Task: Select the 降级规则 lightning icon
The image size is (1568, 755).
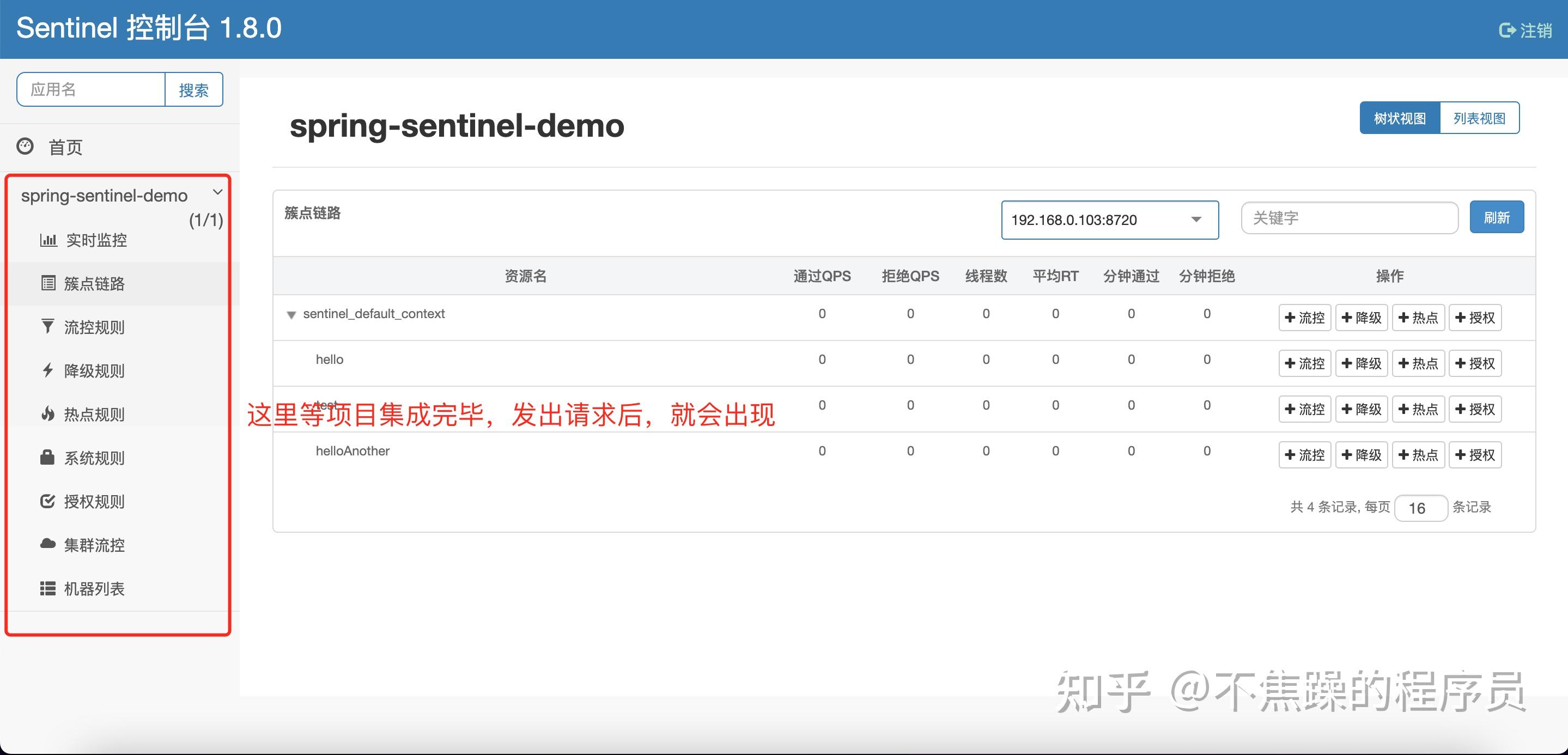Action: [48, 370]
